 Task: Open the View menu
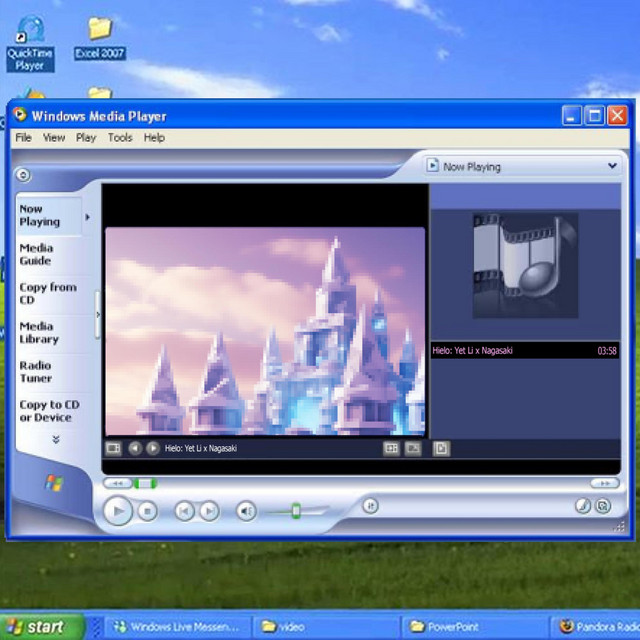click(x=54, y=138)
